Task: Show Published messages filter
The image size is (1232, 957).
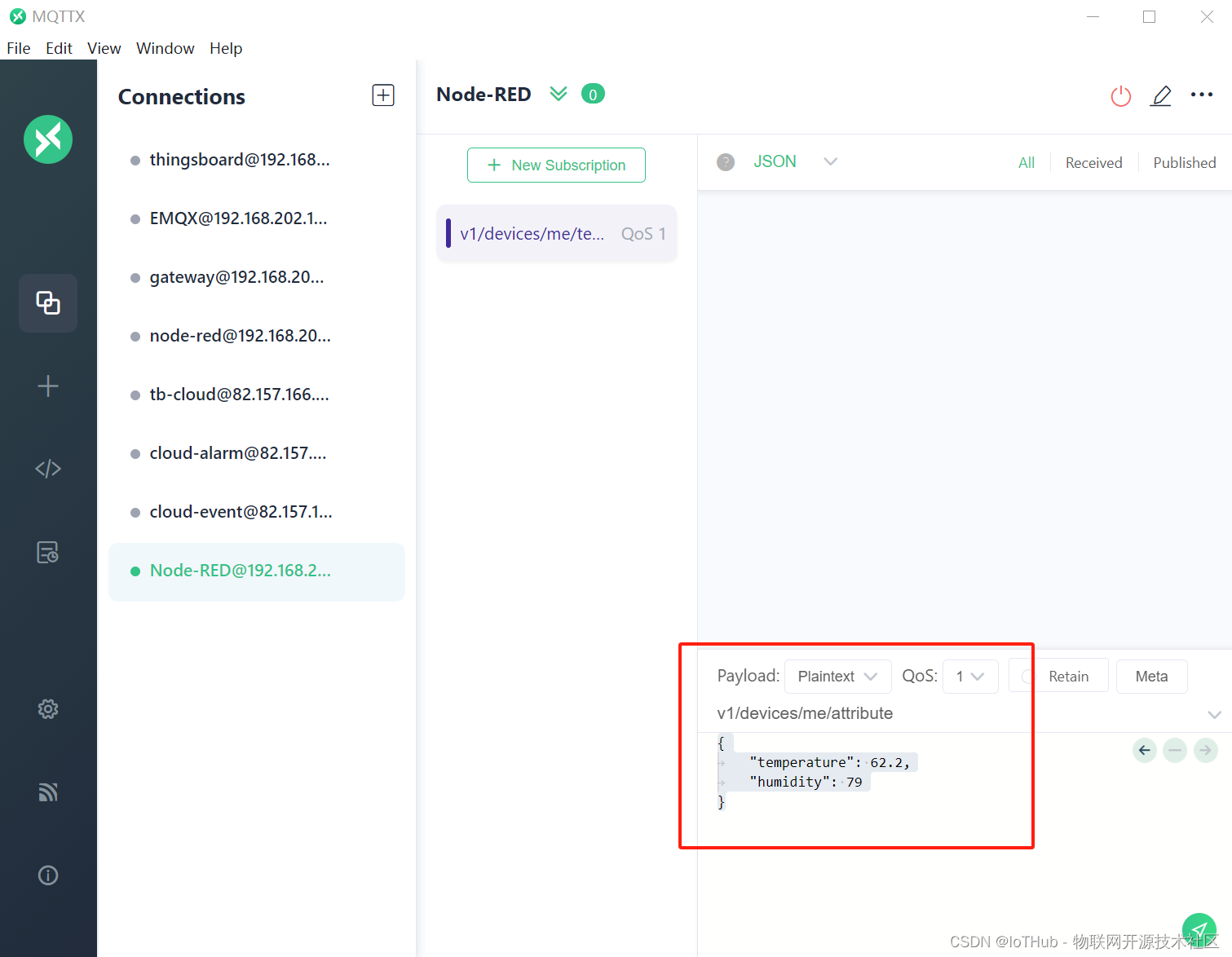Action: tap(1184, 163)
